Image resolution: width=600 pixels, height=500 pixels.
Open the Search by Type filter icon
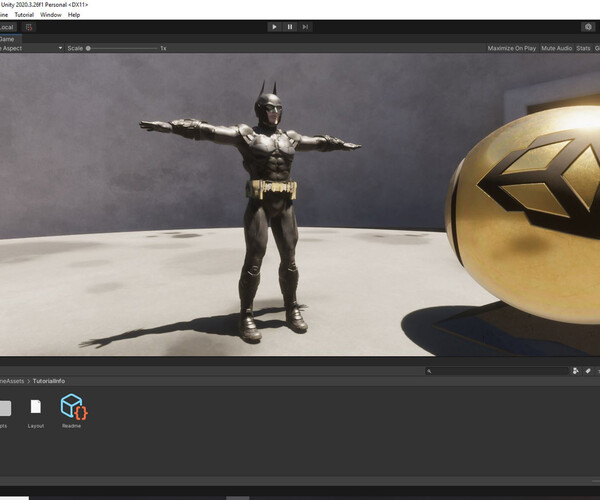tap(576, 371)
